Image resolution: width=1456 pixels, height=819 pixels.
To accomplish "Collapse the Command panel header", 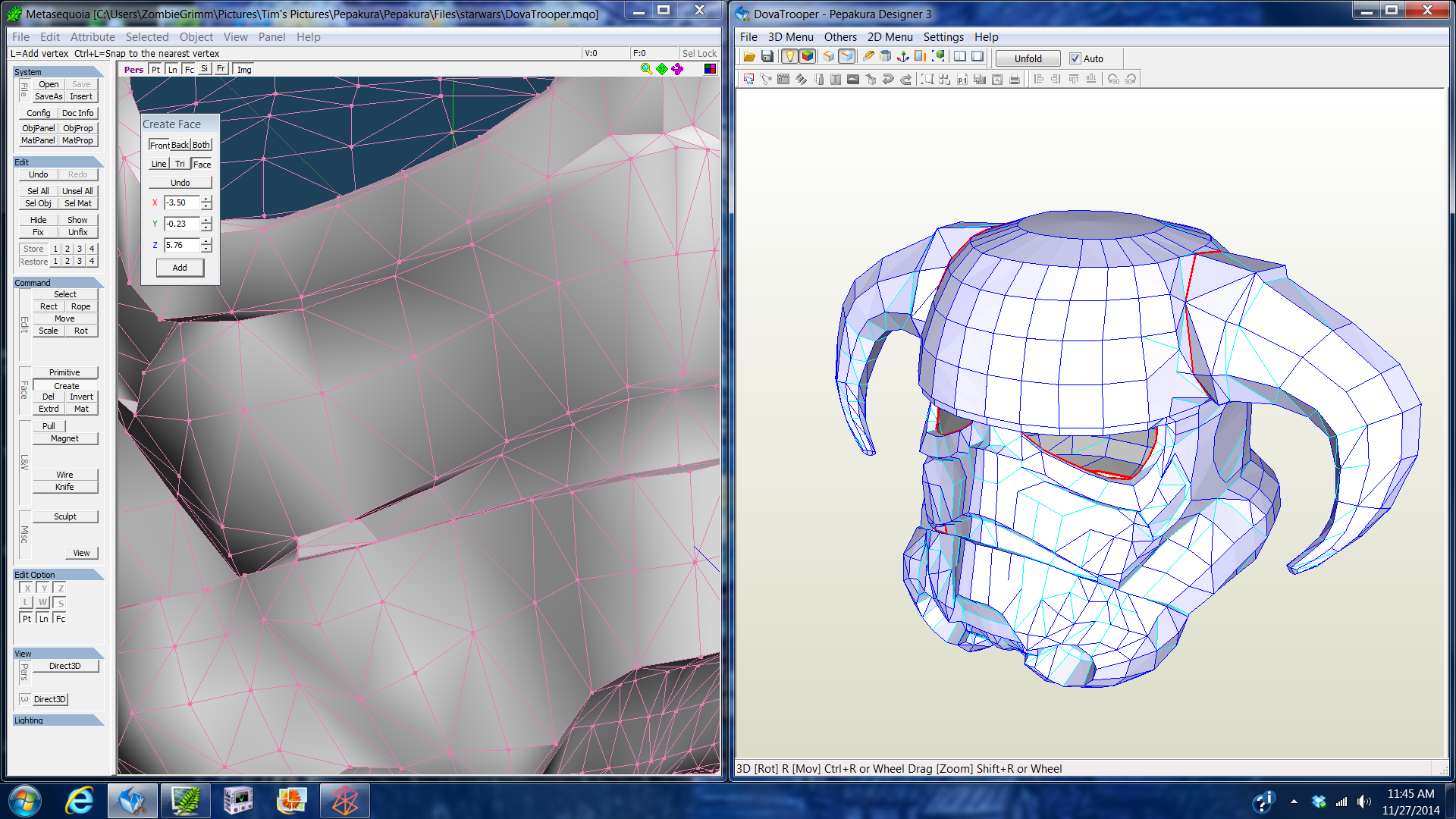I will point(58,283).
